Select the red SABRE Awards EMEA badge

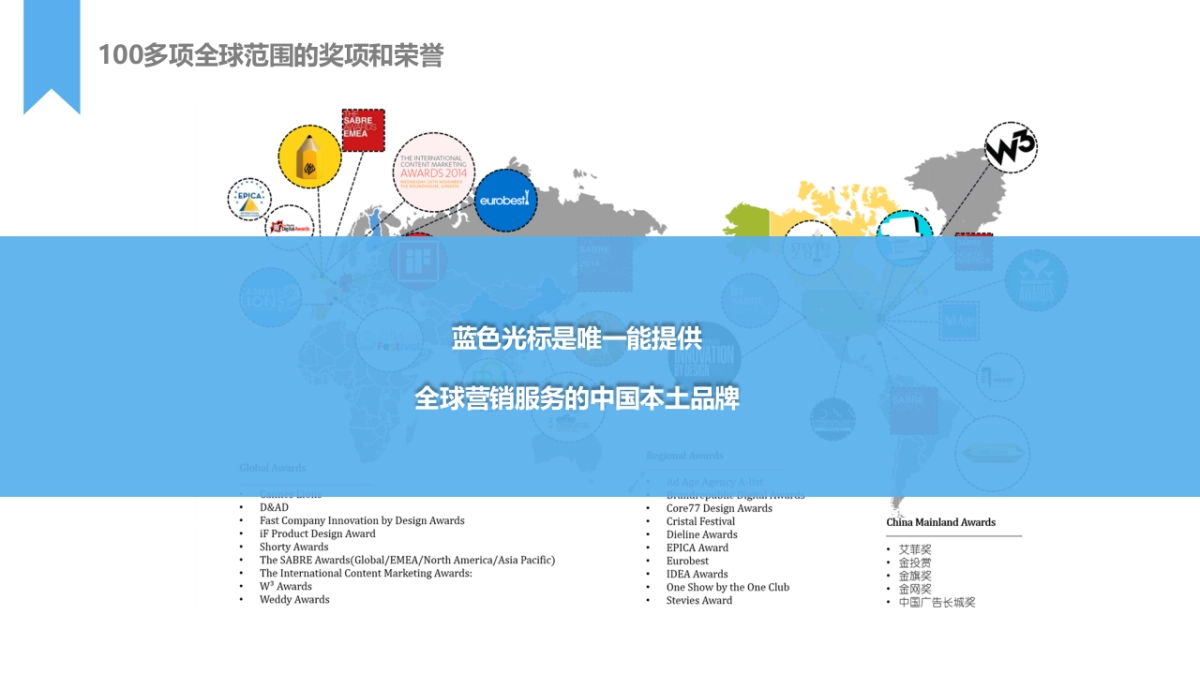[363, 131]
